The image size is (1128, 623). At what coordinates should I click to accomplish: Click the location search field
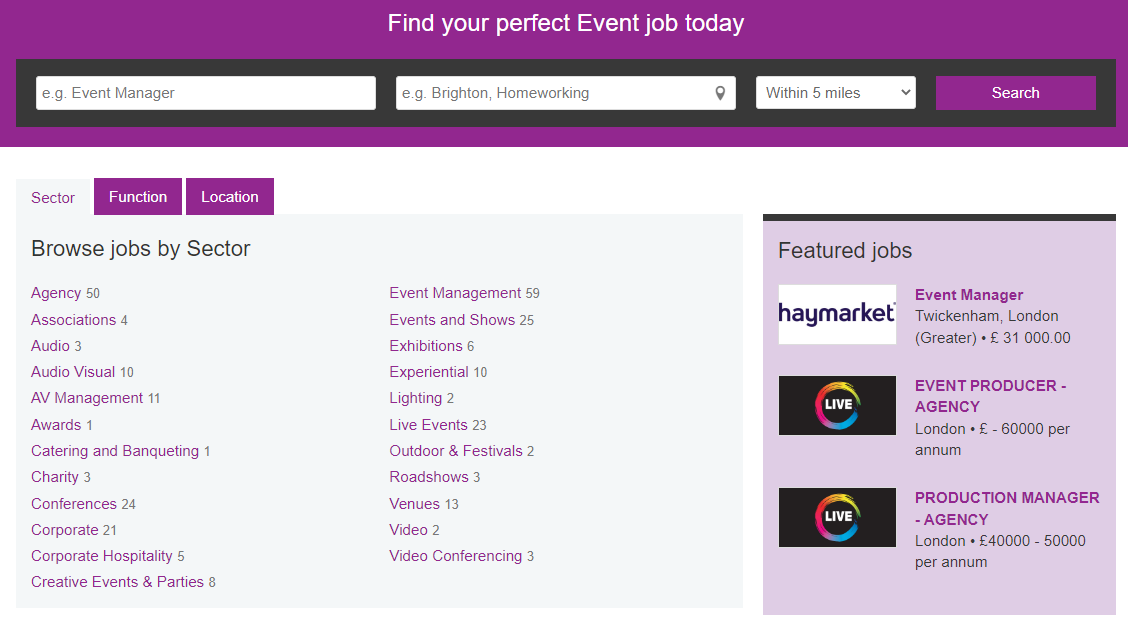pos(550,92)
